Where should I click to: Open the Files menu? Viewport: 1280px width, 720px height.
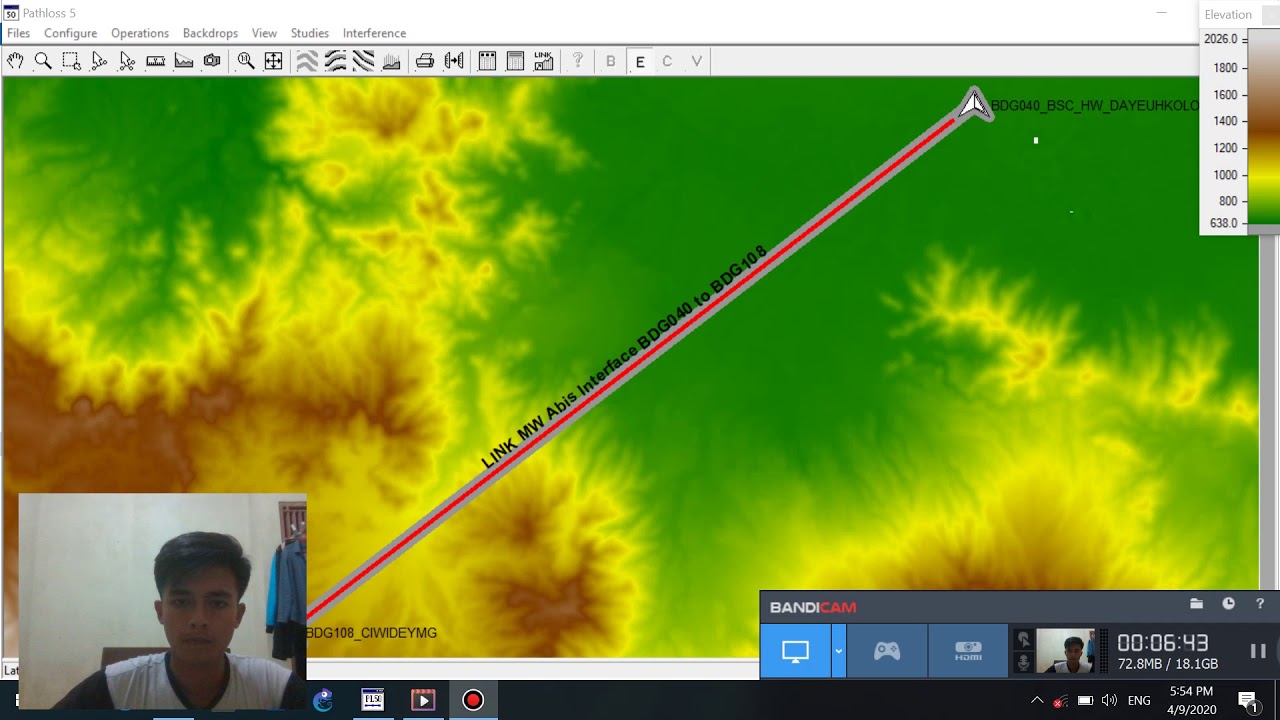18,33
